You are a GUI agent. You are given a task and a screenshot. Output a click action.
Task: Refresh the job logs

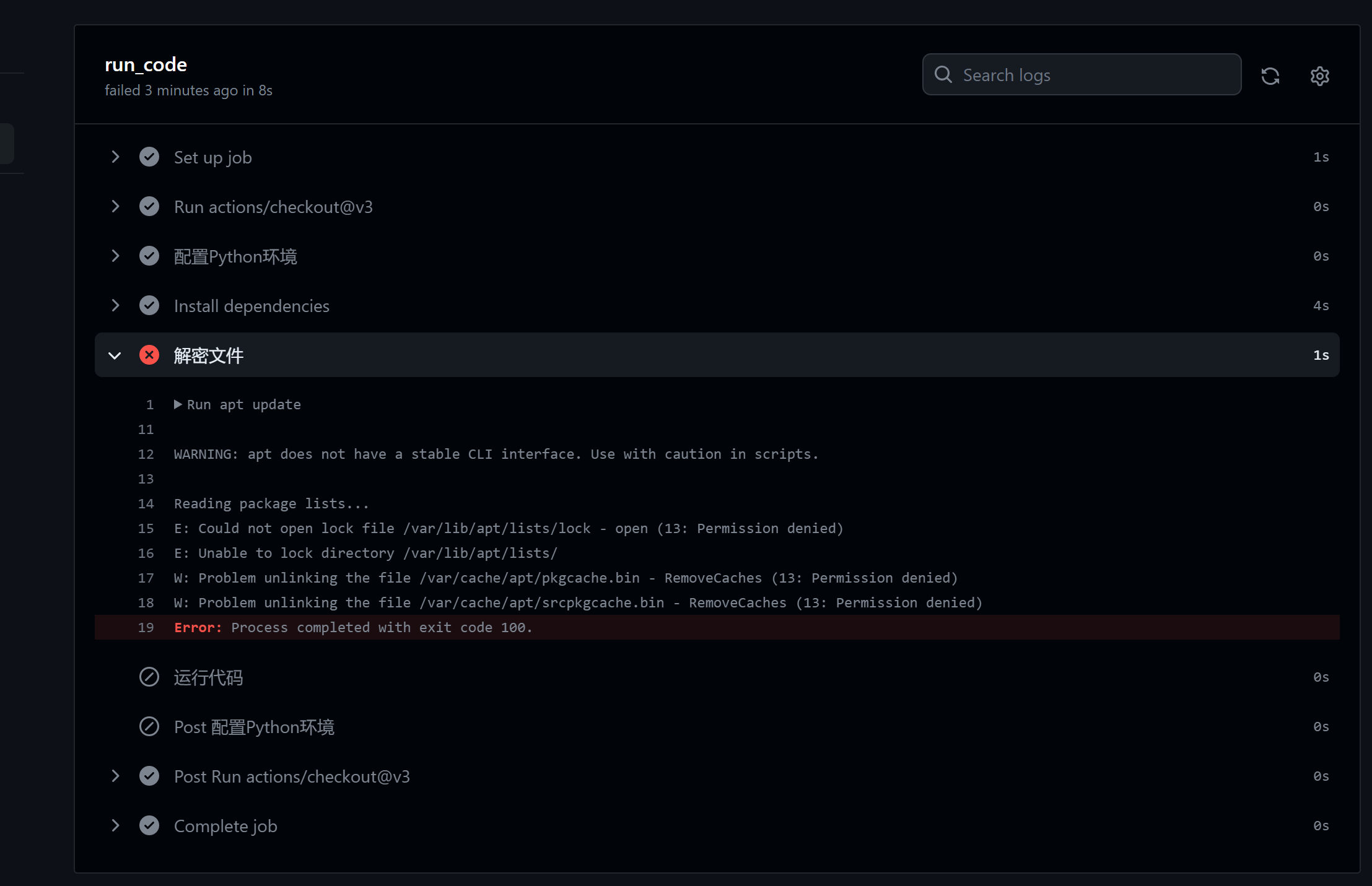[1270, 75]
